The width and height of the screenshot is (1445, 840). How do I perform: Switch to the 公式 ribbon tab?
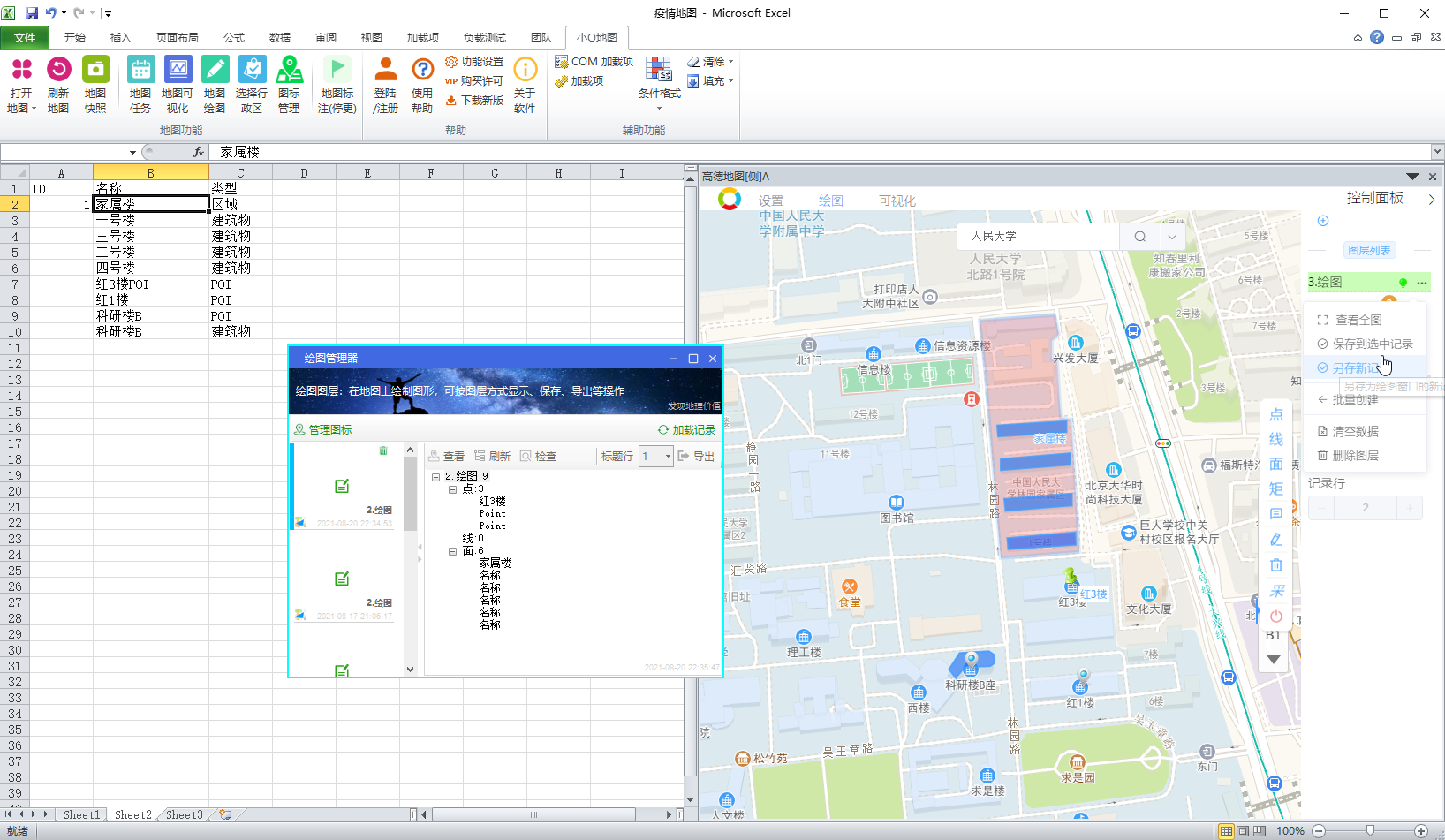tap(234, 37)
